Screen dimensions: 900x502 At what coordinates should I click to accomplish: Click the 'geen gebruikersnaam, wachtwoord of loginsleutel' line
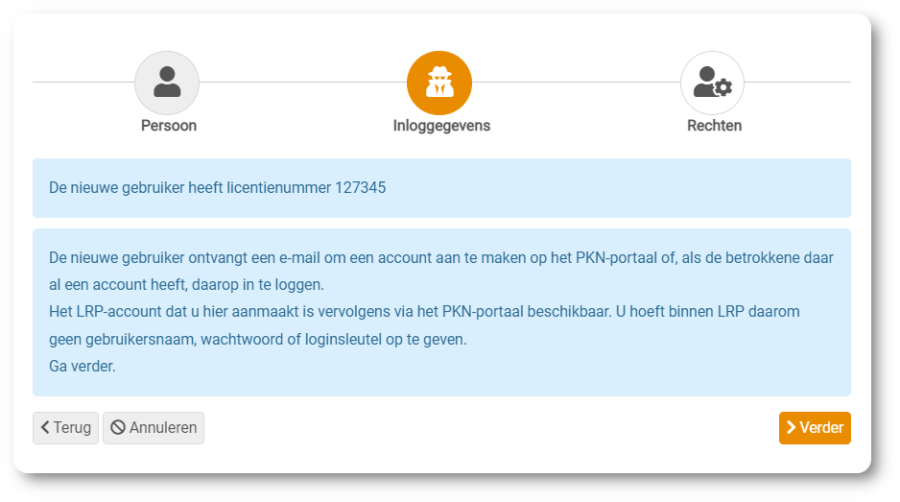click(x=258, y=340)
